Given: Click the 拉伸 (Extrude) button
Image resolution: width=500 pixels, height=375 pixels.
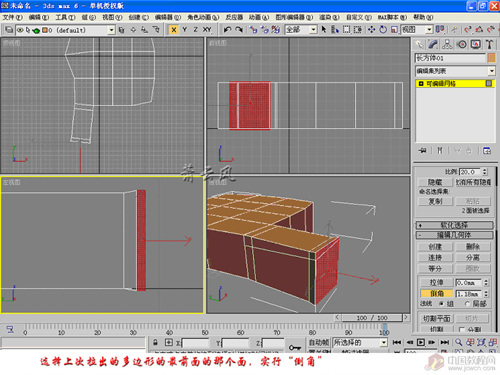Looking at the screenshot, I should click(x=436, y=283).
